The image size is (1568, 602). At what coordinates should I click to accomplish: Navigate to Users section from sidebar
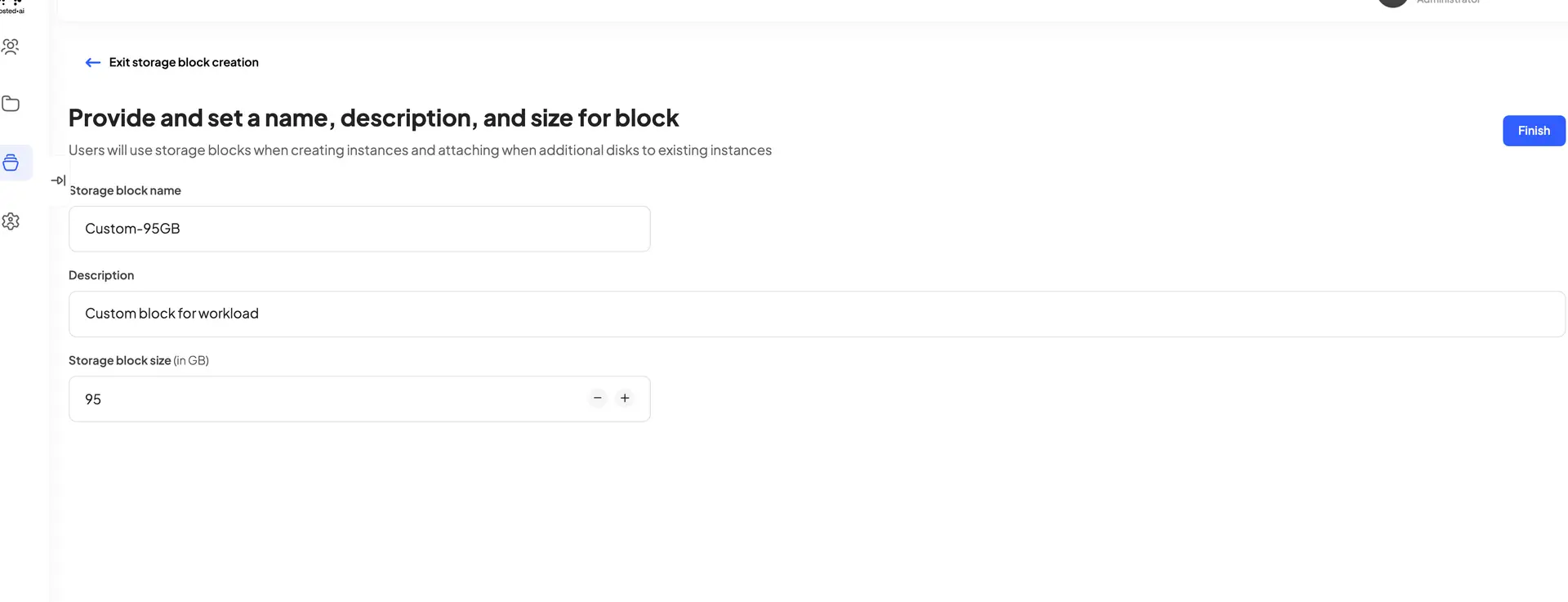[11, 47]
